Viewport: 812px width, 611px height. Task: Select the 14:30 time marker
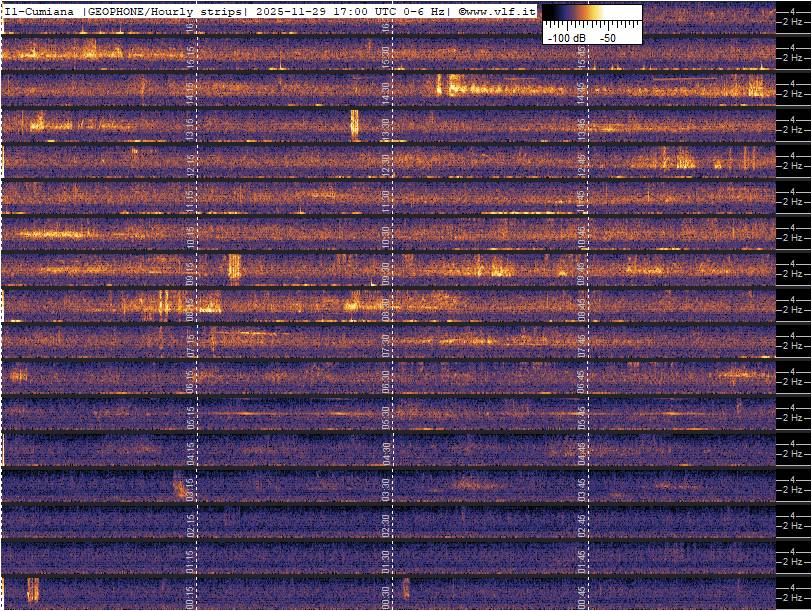coord(386,88)
